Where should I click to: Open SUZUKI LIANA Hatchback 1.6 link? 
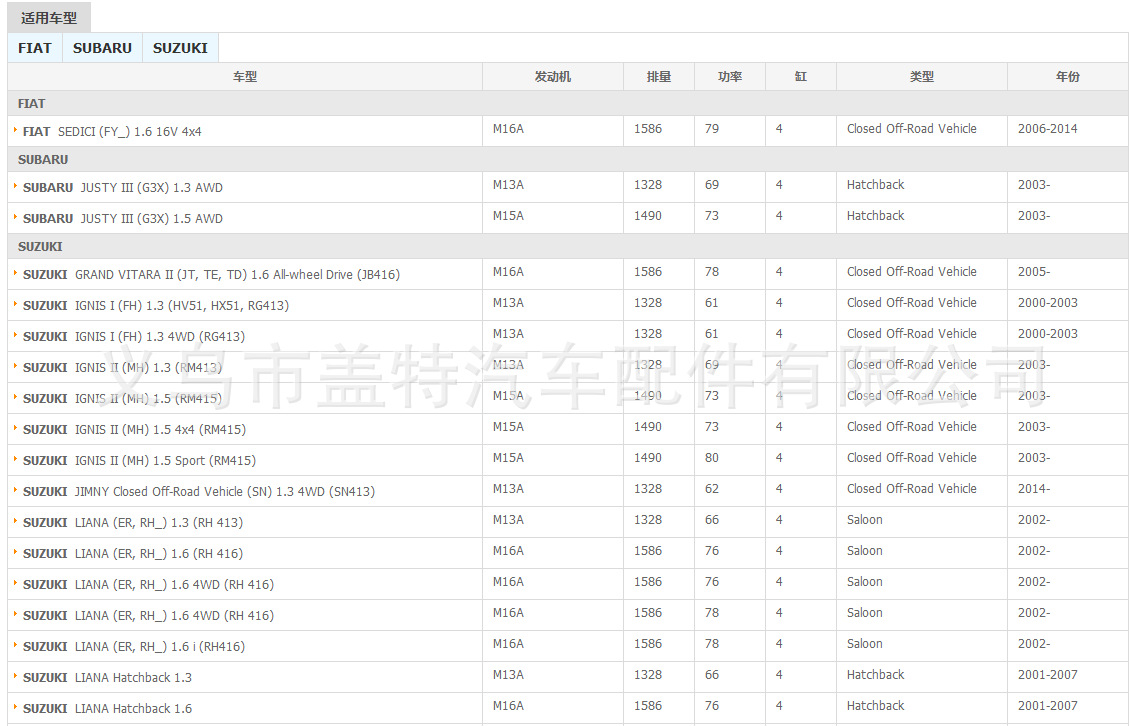click(107, 709)
